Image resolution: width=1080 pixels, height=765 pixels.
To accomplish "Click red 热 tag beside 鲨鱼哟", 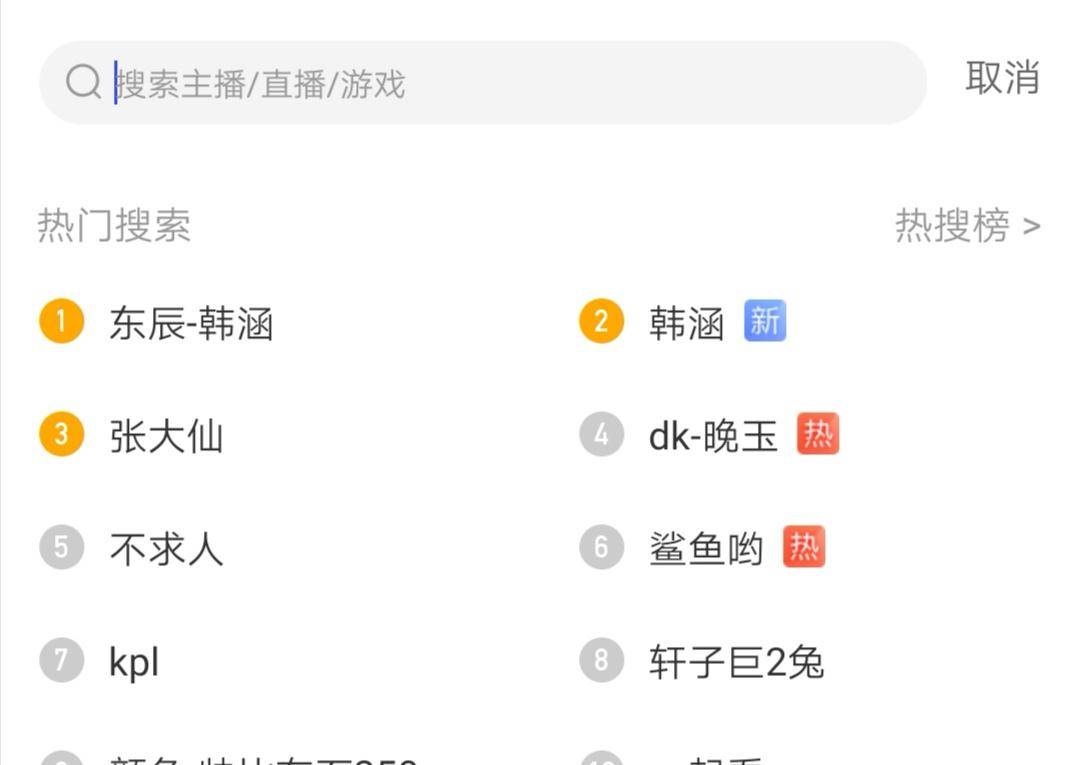I will tap(804, 547).
